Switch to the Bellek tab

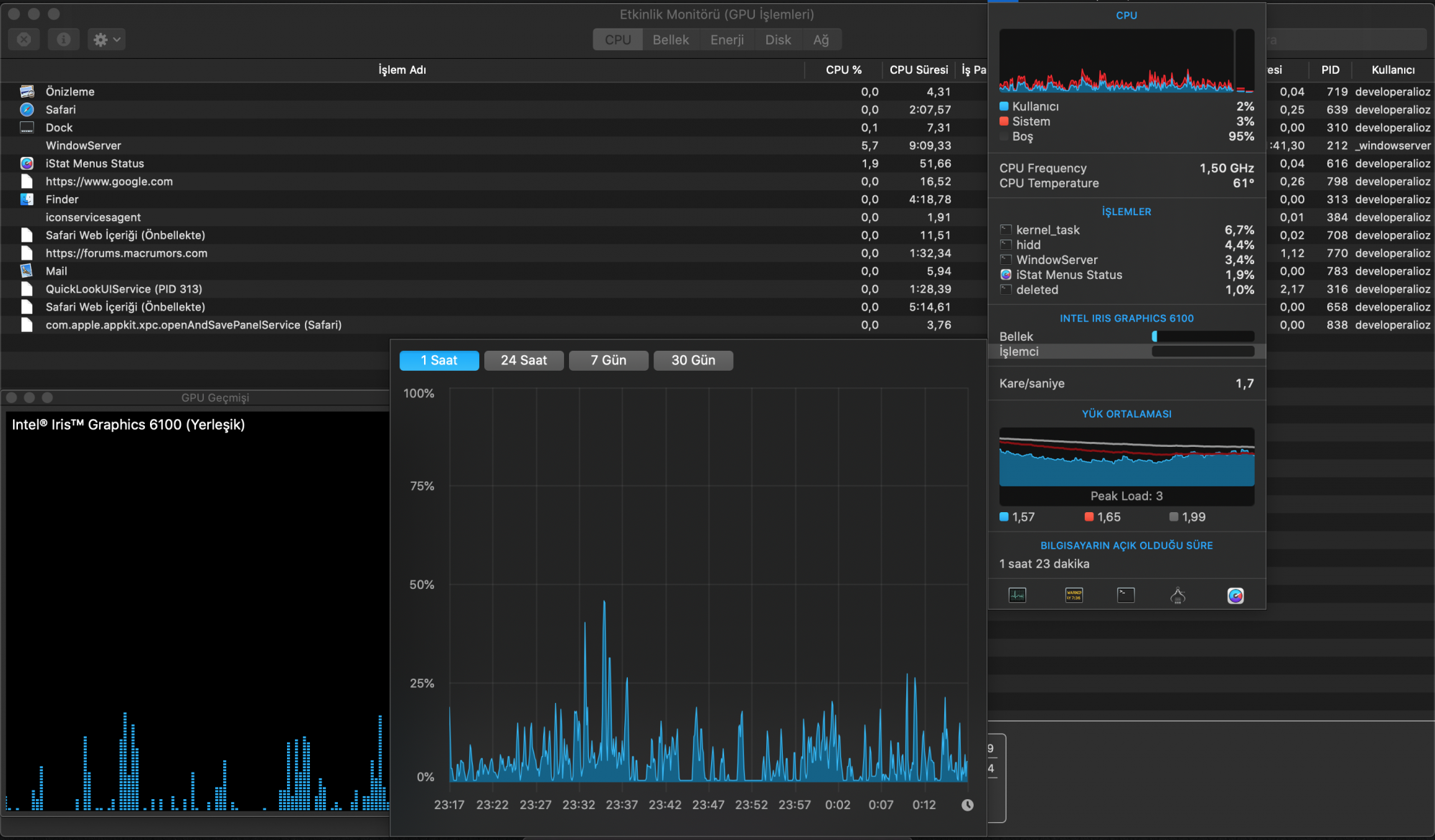pos(670,40)
